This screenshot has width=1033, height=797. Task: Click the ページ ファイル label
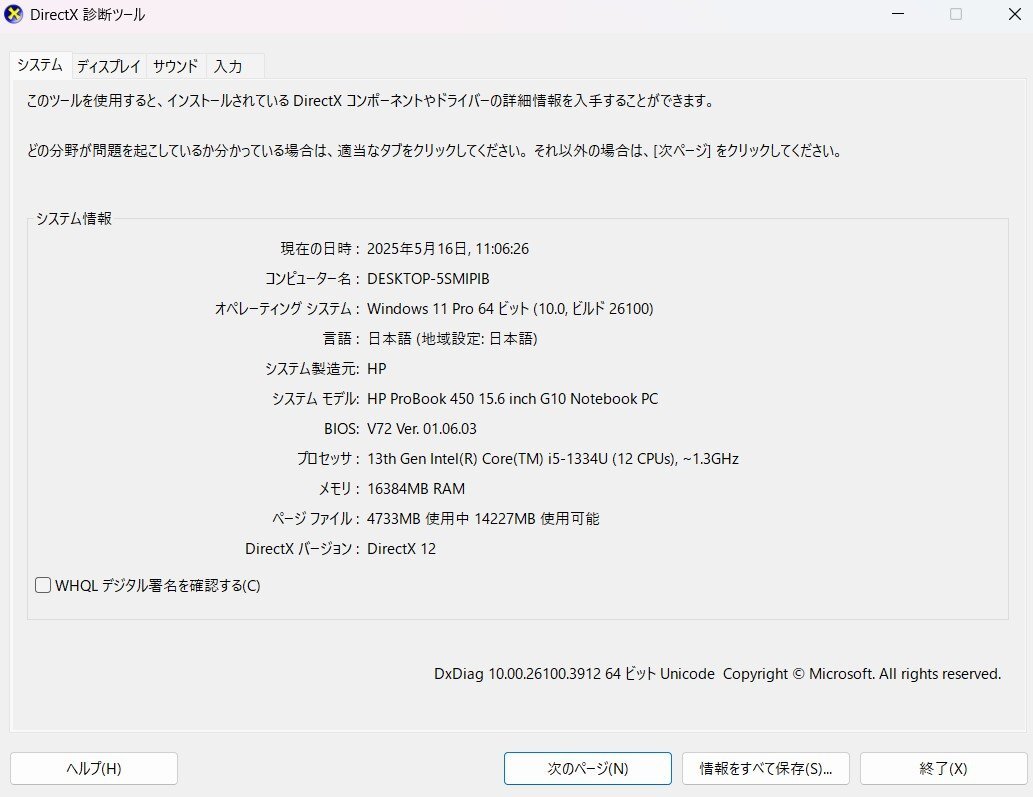[x=316, y=519]
